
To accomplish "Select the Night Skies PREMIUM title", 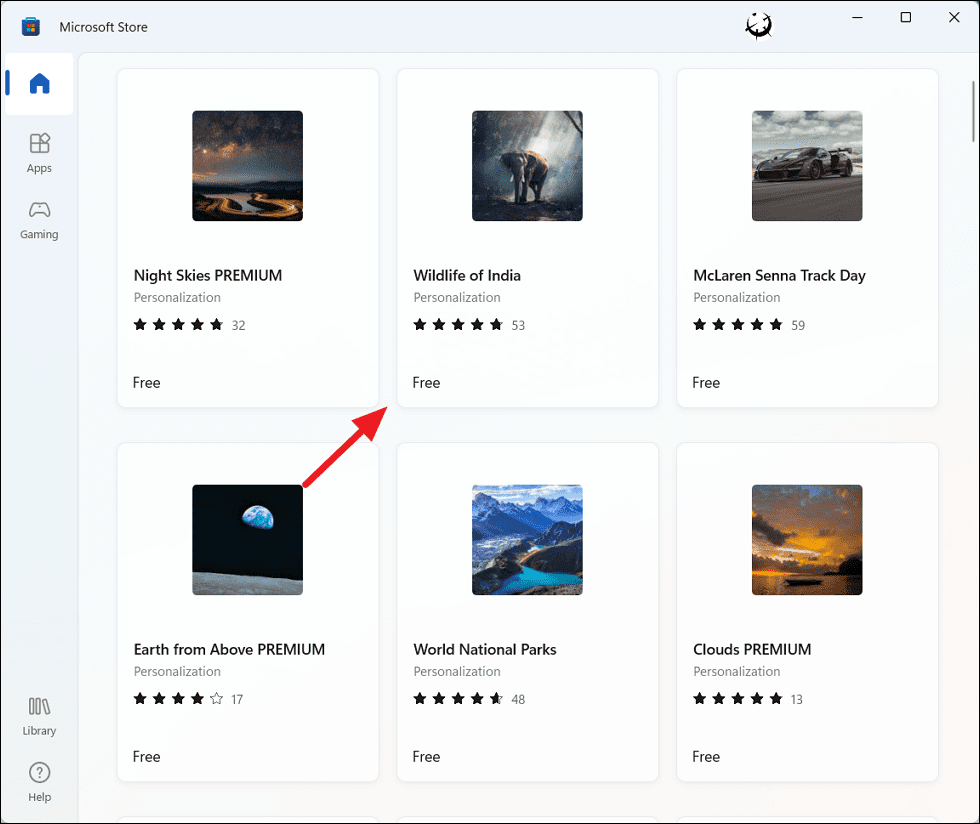I will 208,276.
